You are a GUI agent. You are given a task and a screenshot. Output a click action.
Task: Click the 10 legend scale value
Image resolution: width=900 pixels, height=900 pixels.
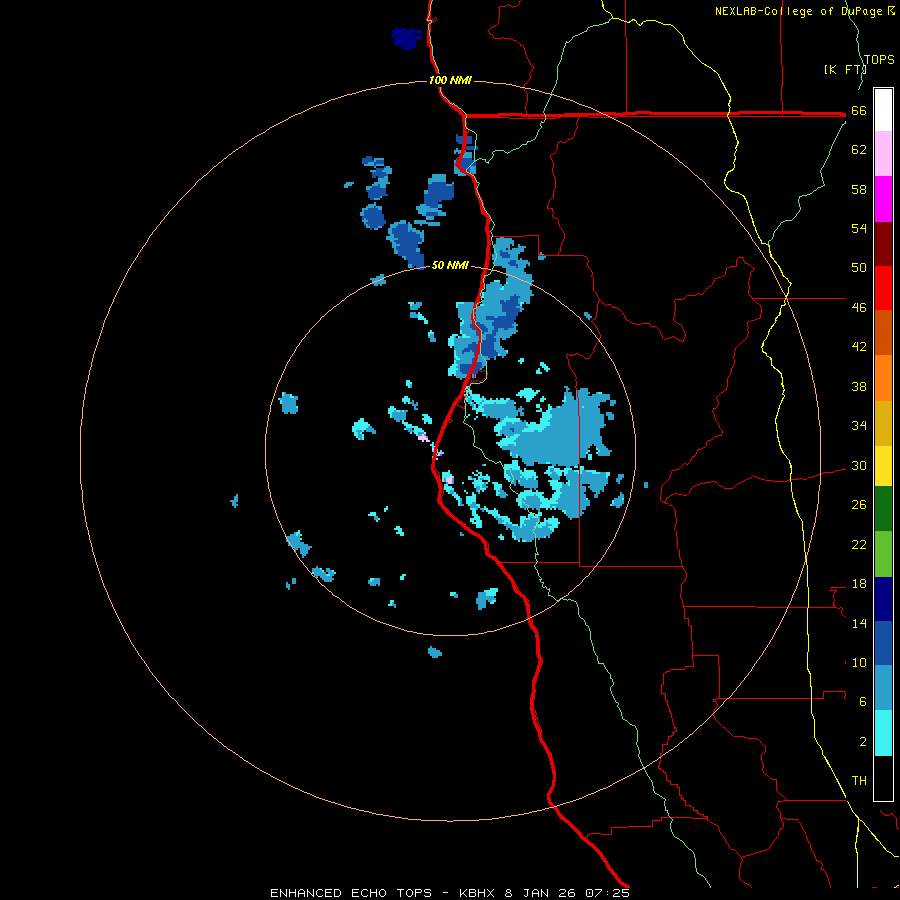(859, 662)
